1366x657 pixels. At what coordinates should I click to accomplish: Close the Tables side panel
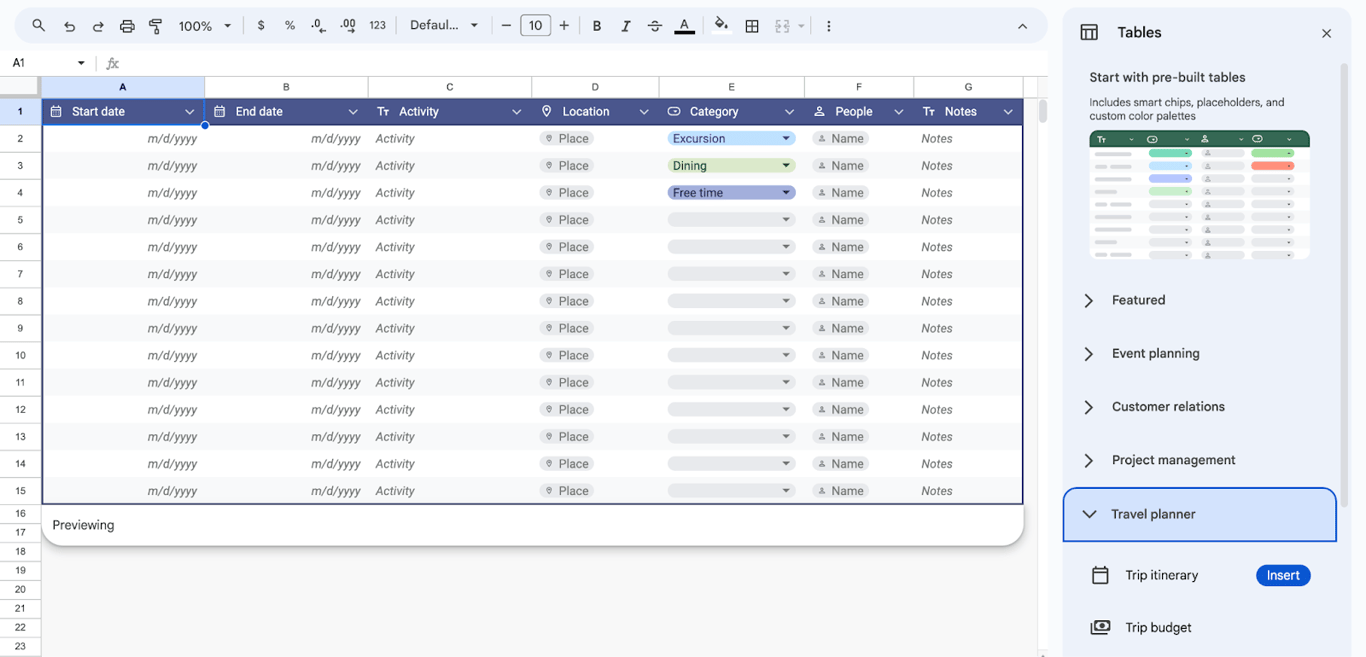1326,33
